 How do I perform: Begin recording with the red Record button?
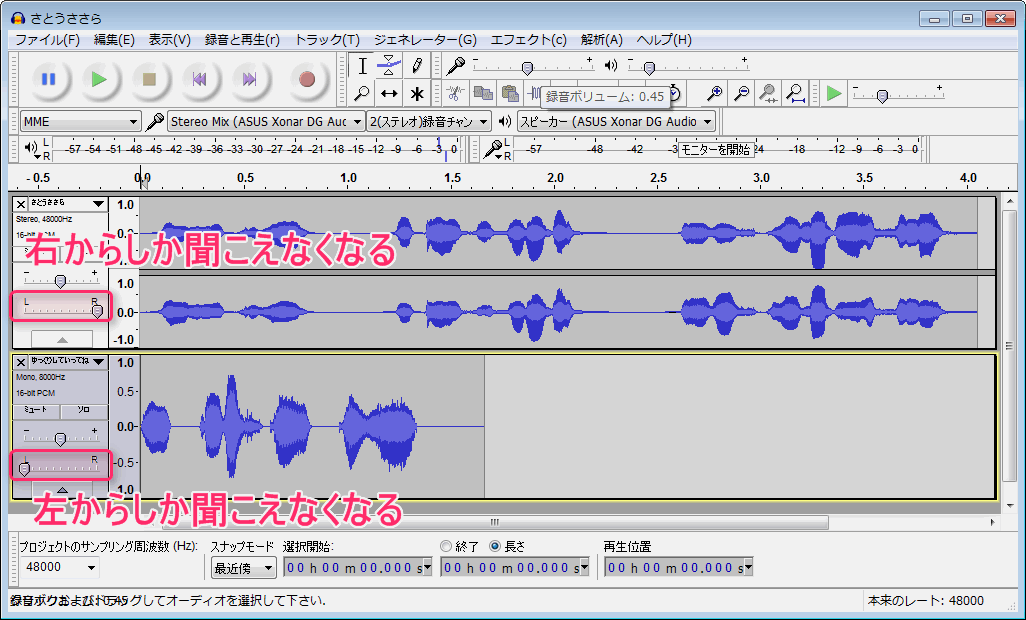307,79
